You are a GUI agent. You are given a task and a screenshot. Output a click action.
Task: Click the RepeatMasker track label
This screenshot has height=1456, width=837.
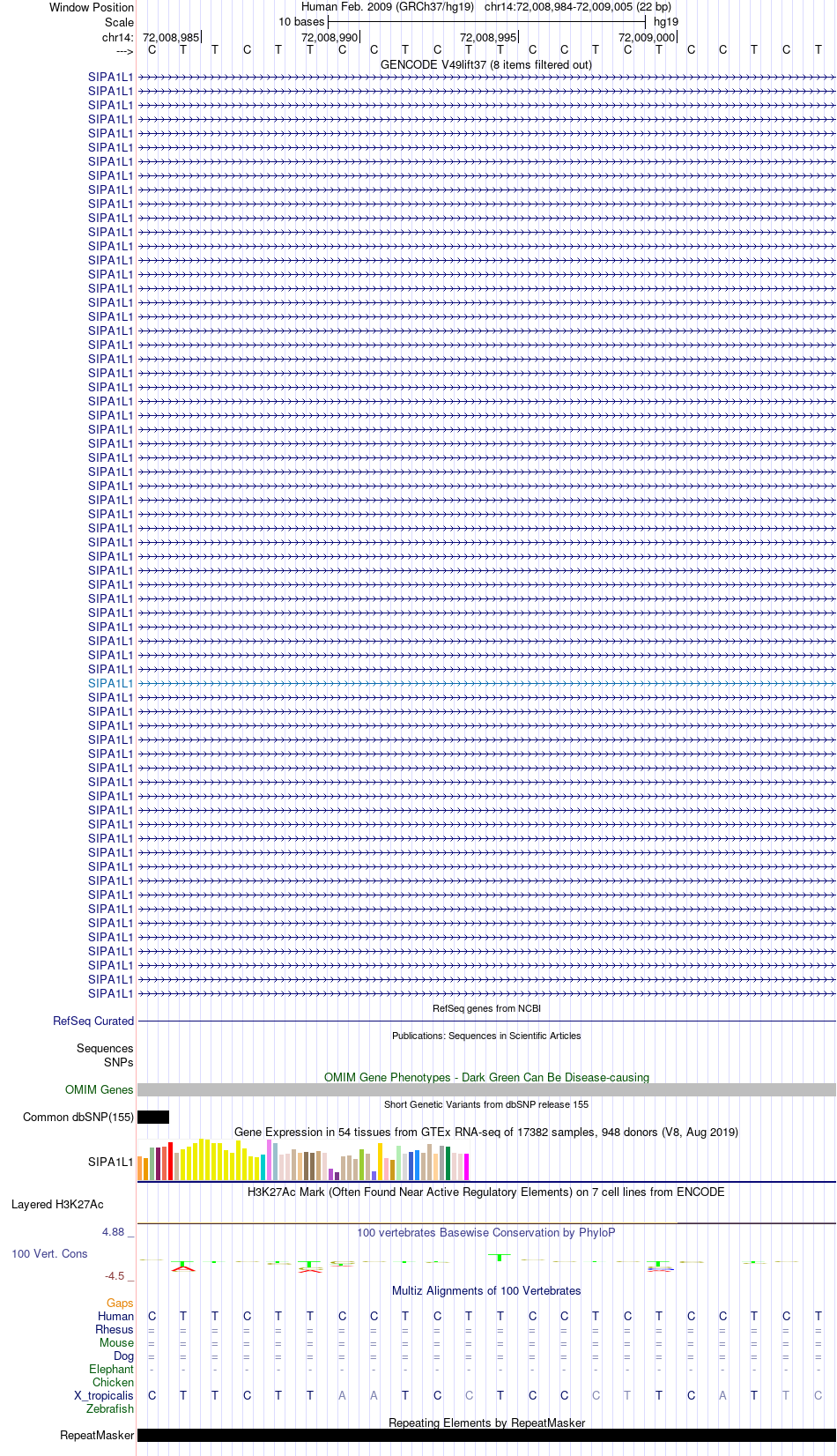(x=97, y=1435)
